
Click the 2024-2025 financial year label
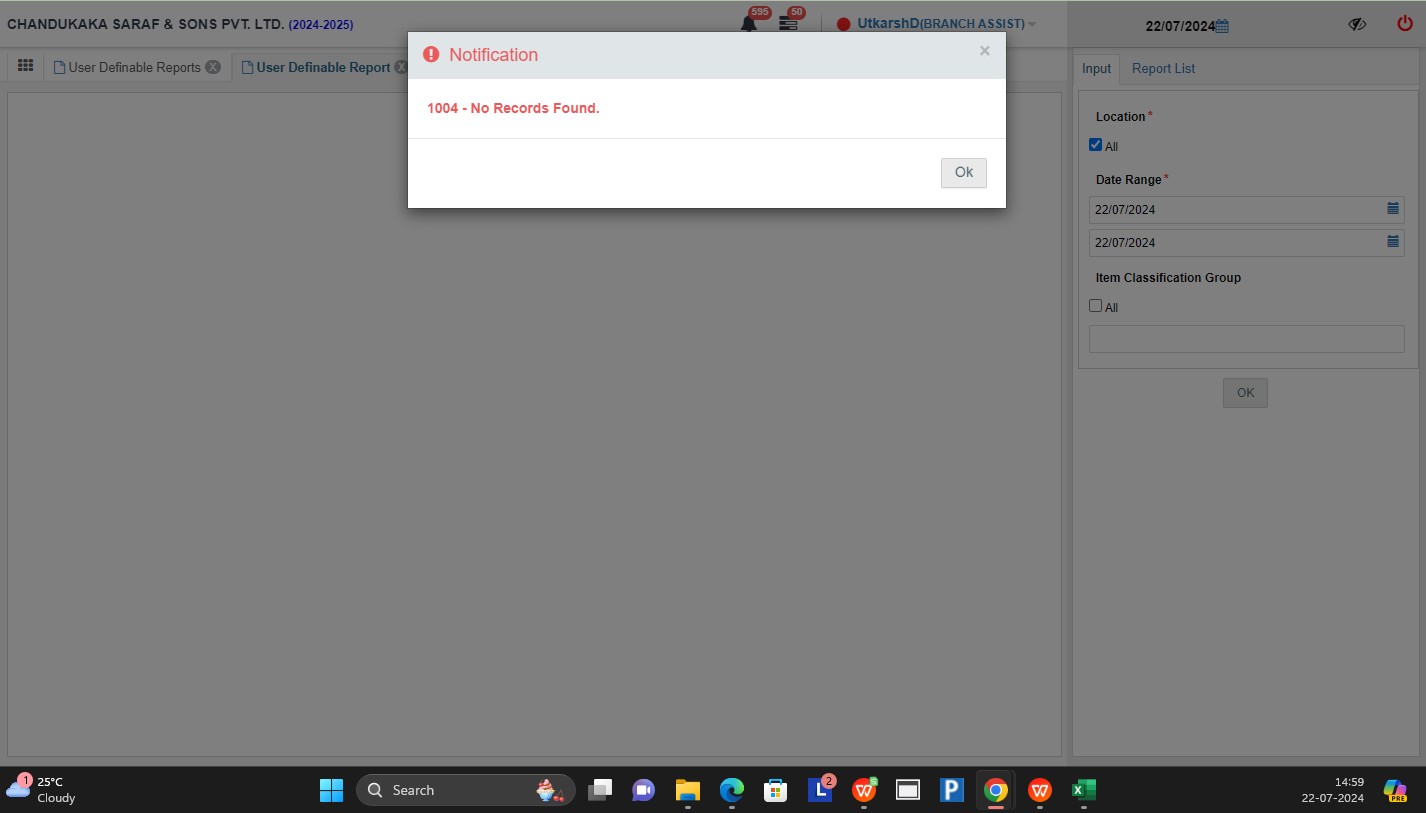tap(321, 24)
